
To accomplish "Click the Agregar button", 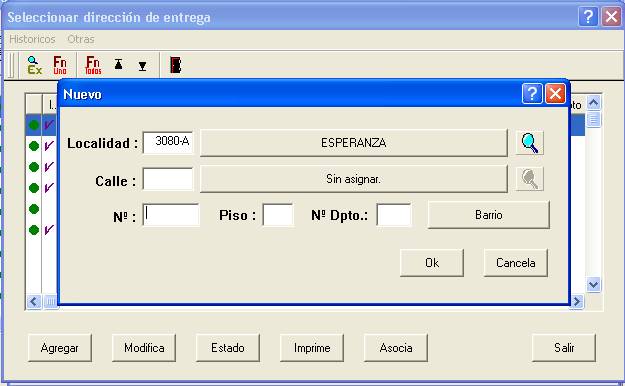I will (60, 348).
